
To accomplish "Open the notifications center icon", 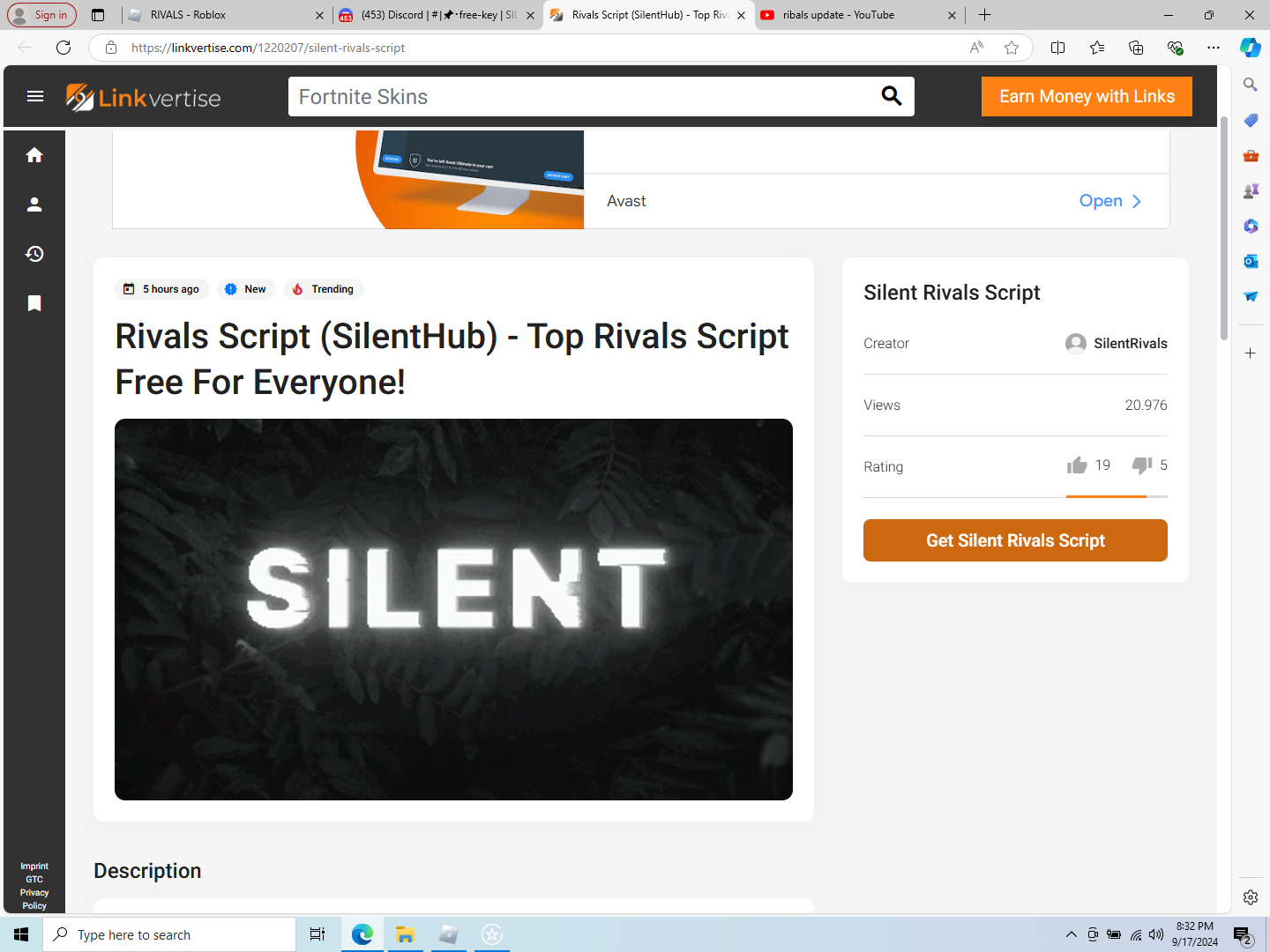I will tap(1243, 935).
